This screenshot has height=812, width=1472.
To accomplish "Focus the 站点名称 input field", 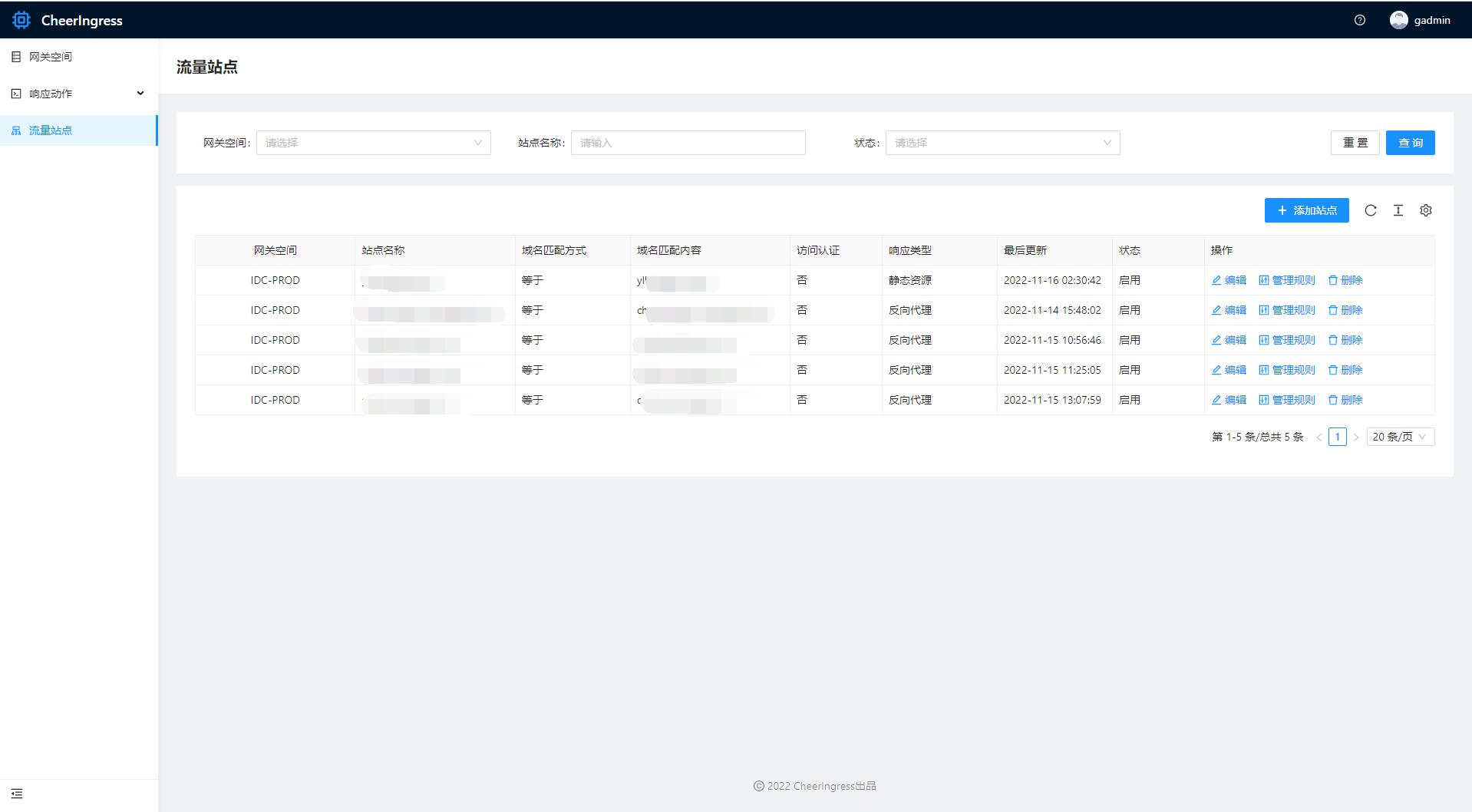I will coord(688,143).
